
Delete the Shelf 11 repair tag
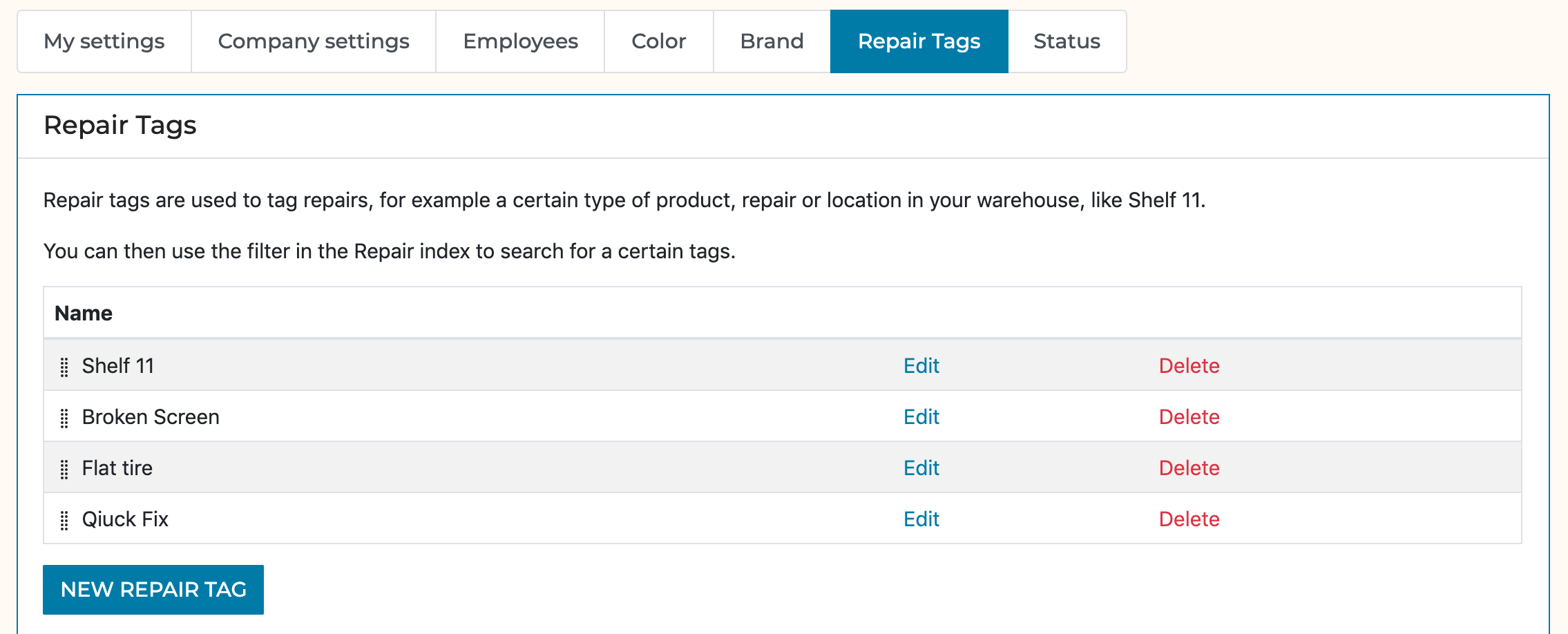(1189, 366)
